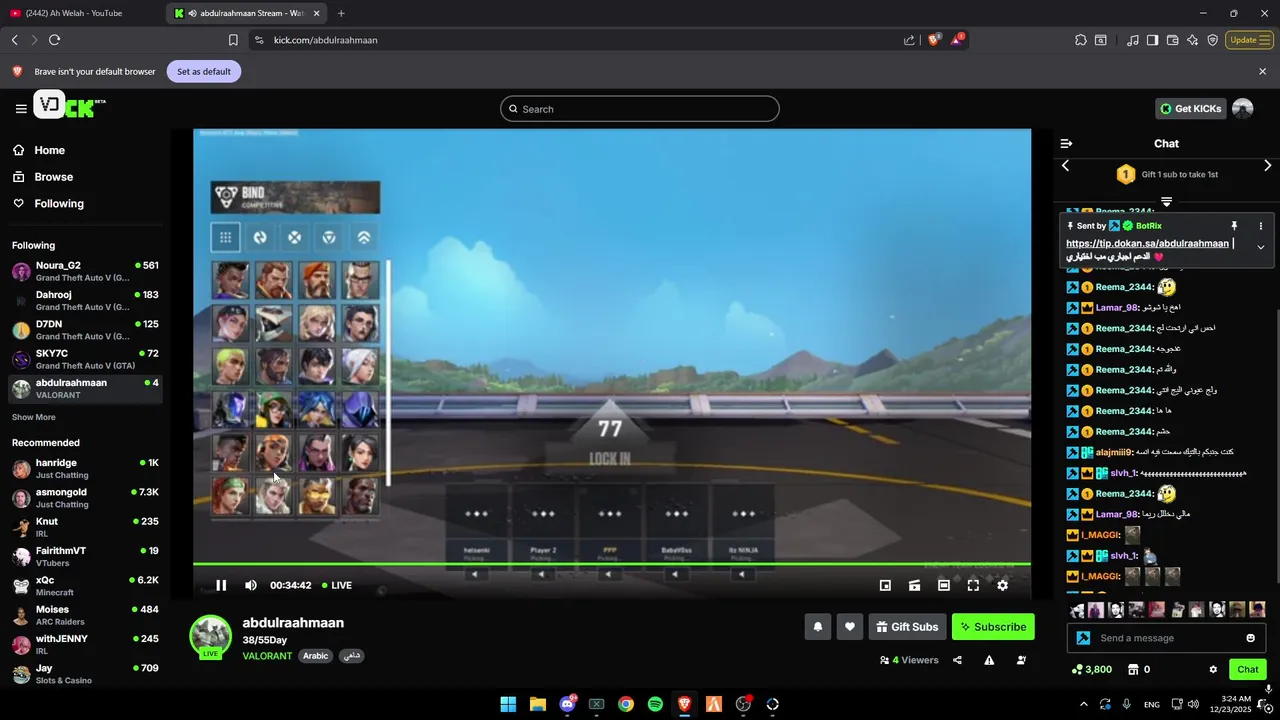Toggle pin on the BotRix message
Viewport: 1280px width, 720px height.
pyautogui.click(x=1234, y=226)
